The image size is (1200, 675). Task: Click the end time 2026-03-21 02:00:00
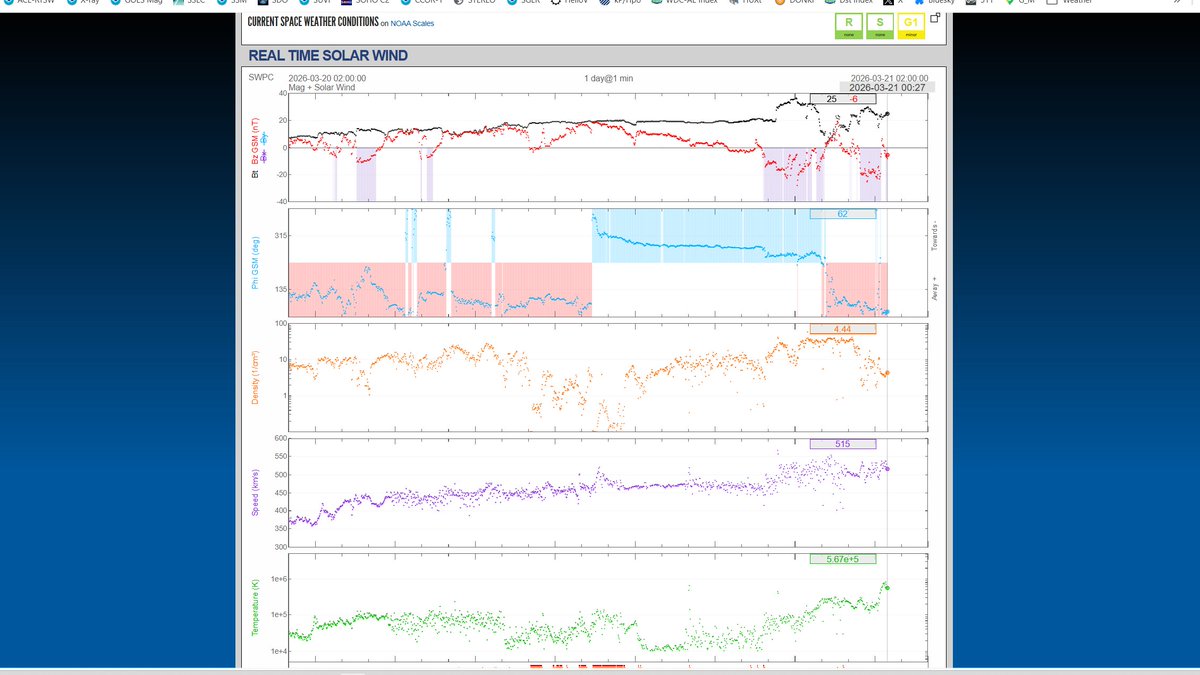(889, 78)
